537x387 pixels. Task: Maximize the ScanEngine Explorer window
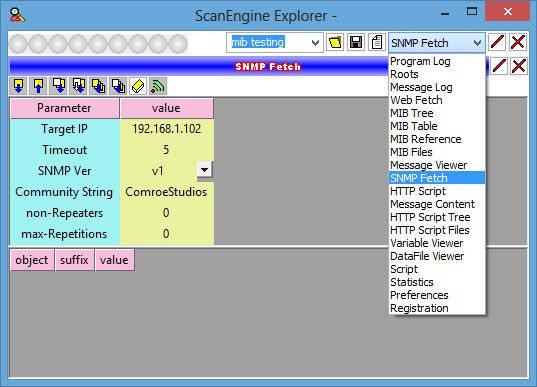(472, 12)
